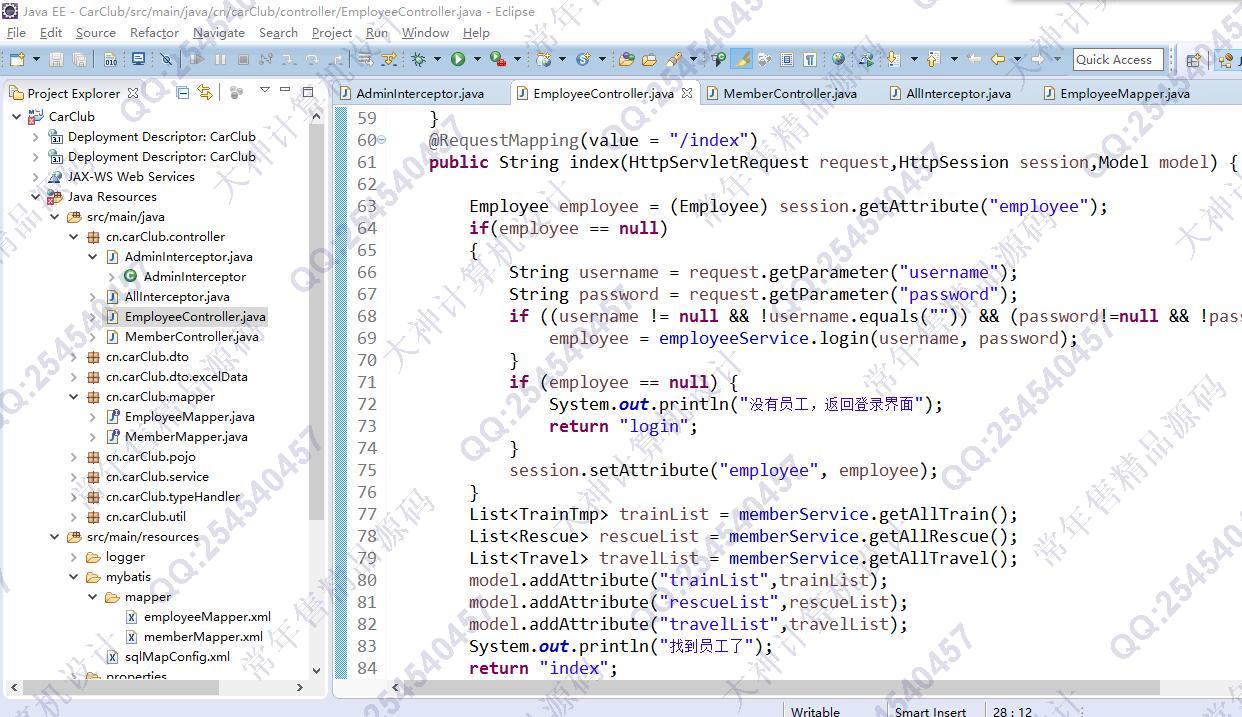Image resolution: width=1242 pixels, height=717 pixels.
Task: Click the Save All icon
Action: tap(79, 59)
